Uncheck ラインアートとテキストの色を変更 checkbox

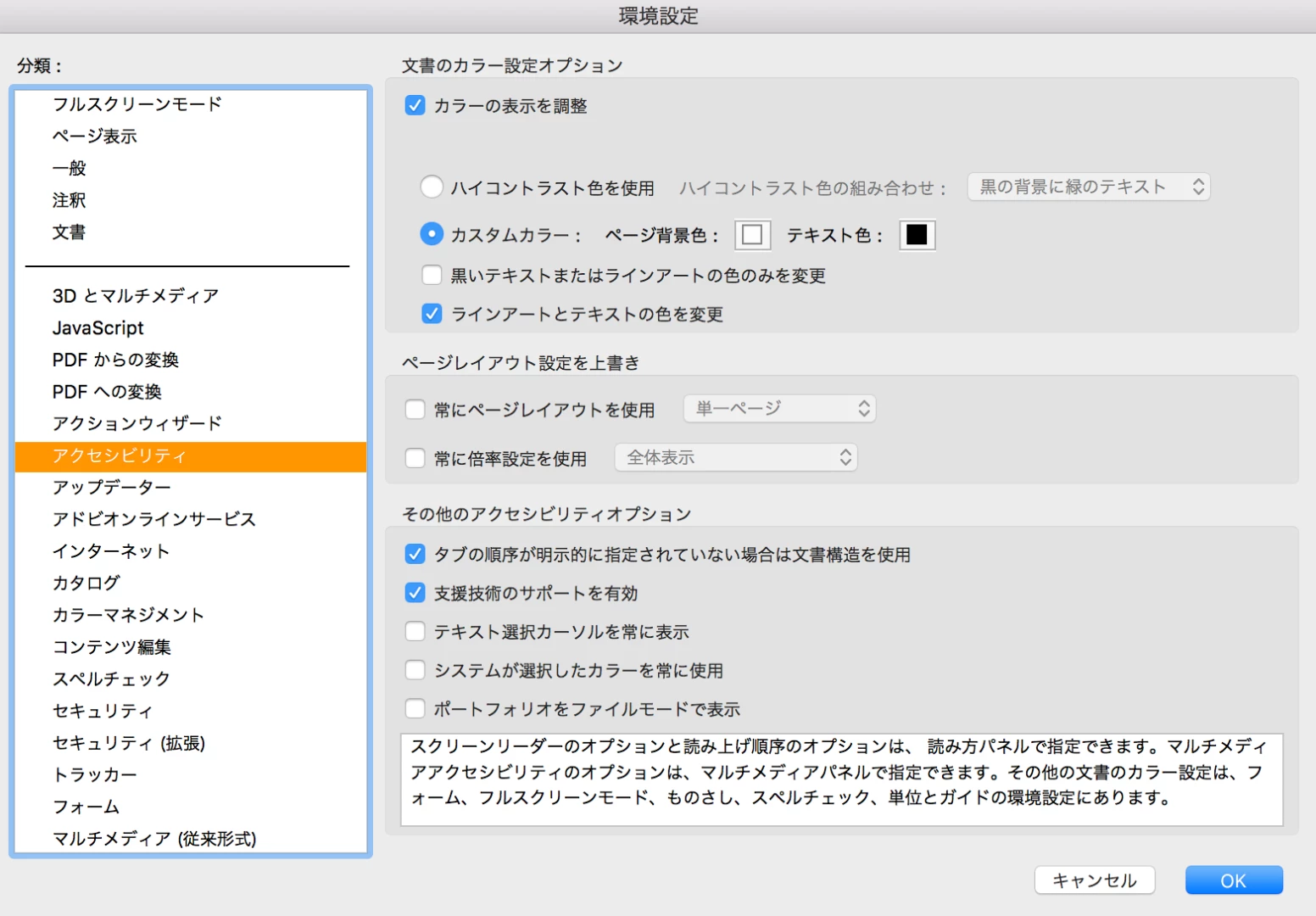click(x=432, y=314)
